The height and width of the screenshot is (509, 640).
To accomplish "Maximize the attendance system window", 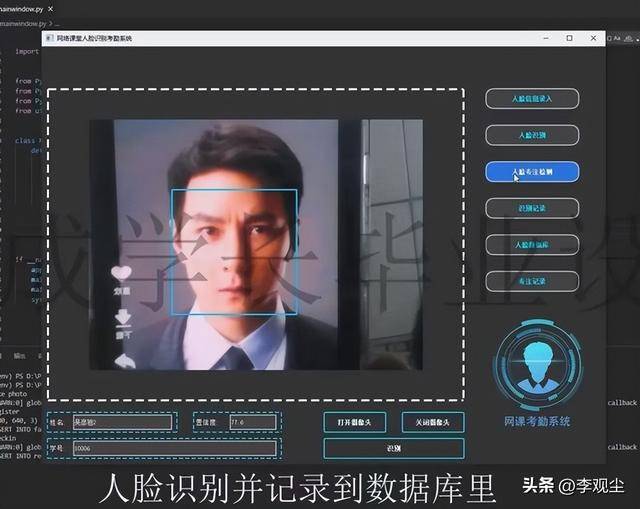I will [x=569, y=38].
